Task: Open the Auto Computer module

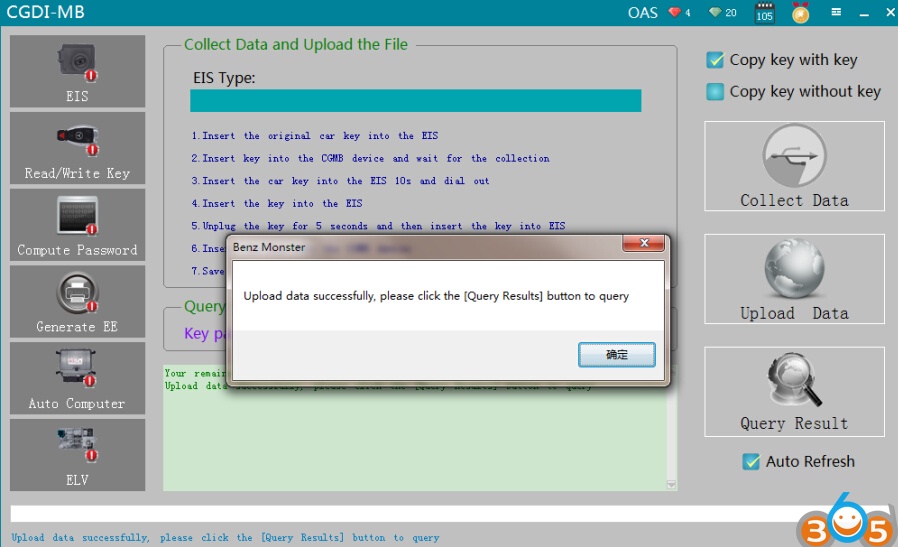Action: pos(77,378)
